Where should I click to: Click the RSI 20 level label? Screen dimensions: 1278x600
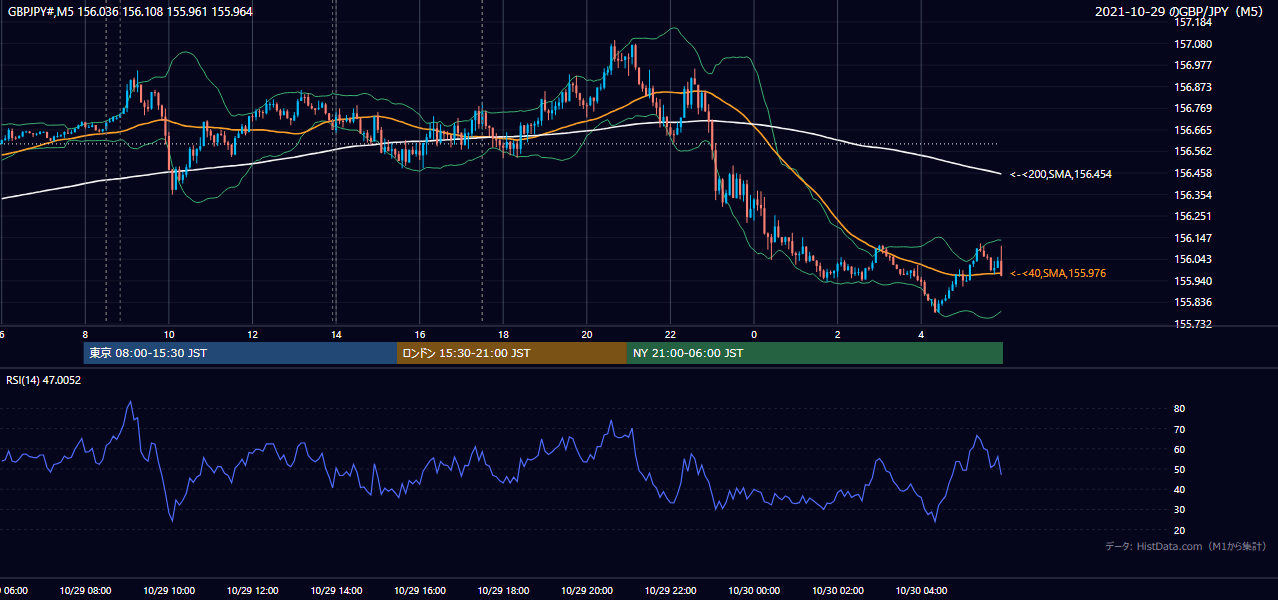[1179, 530]
